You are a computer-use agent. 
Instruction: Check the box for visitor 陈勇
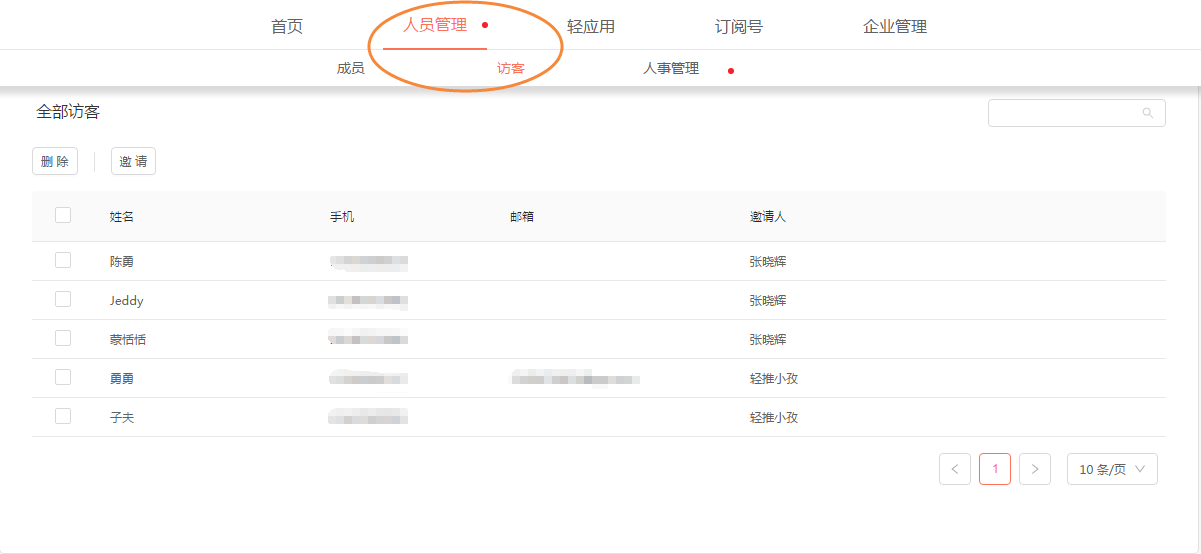(63, 260)
